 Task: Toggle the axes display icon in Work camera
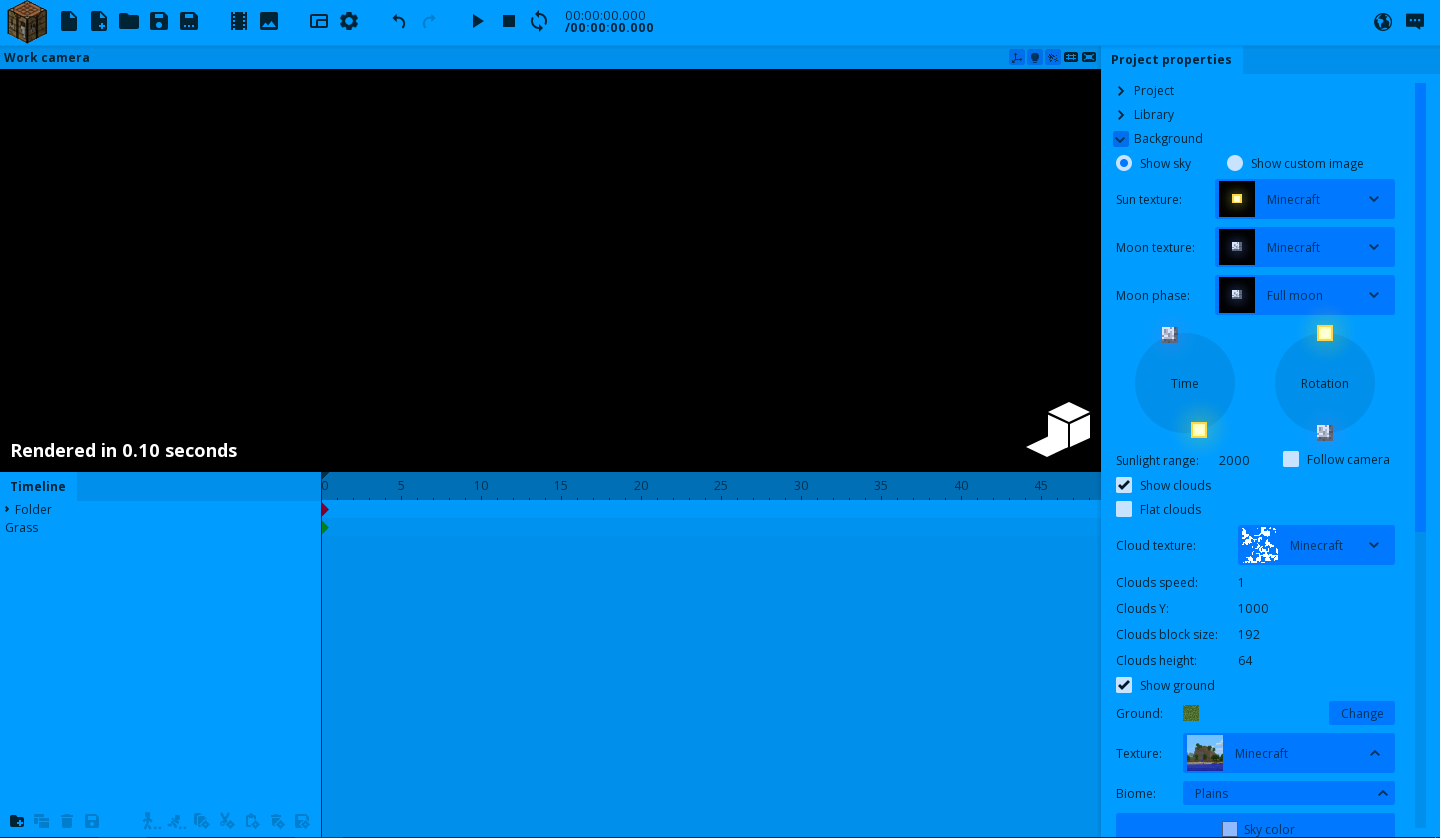coord(1017,57)
